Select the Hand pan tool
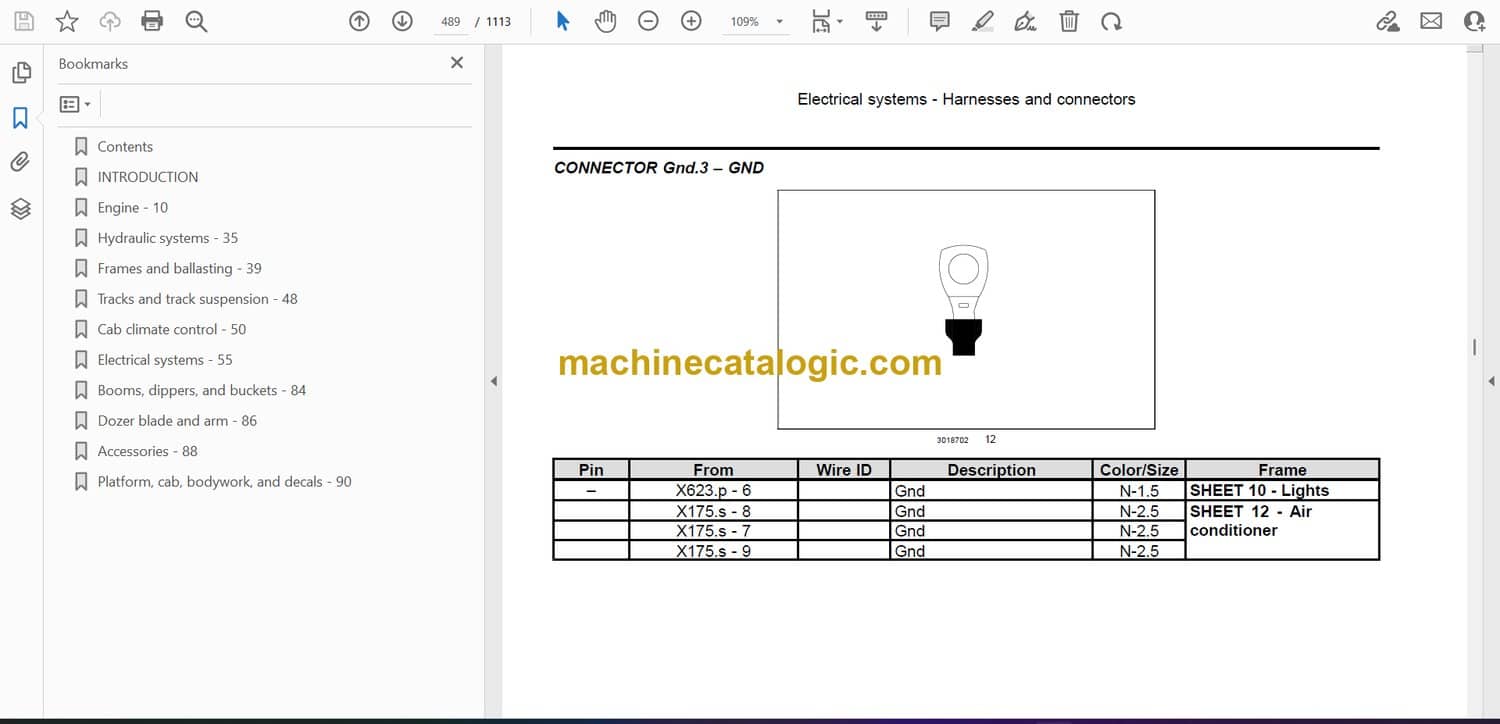1500x724 pixels. (x=605, y=21)
